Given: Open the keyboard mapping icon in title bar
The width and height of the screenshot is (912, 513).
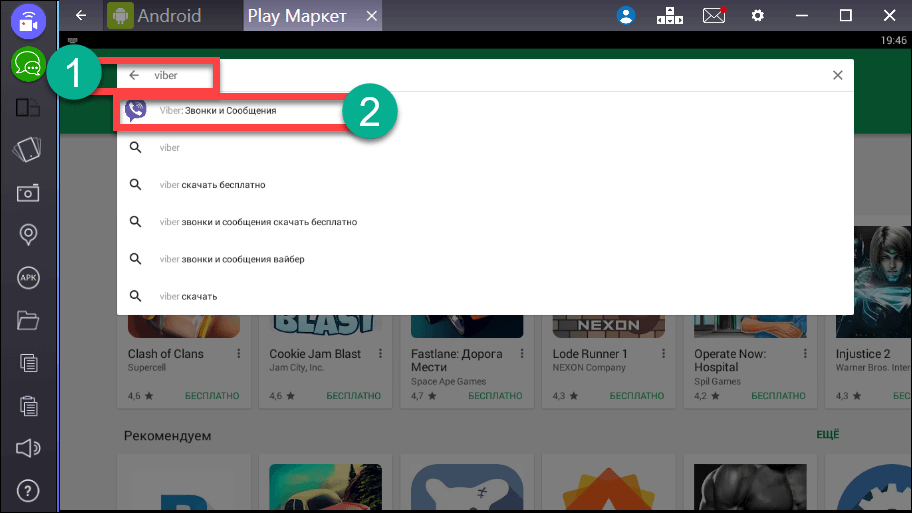Looking at the screenshot, I should (x=669, y=16).
